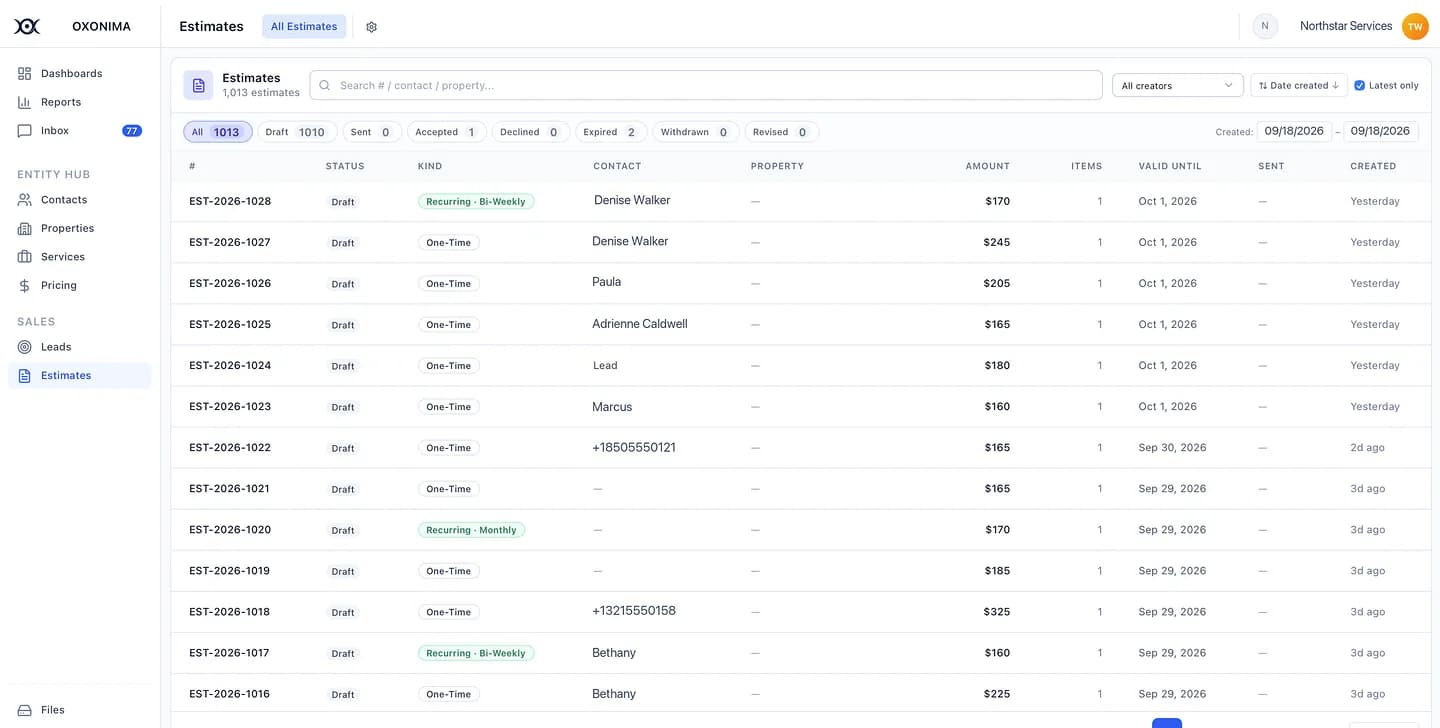Screen dimensions: 1440x728
Task: Click contact Adrienne Caldwell
Action: click(640, 324)
